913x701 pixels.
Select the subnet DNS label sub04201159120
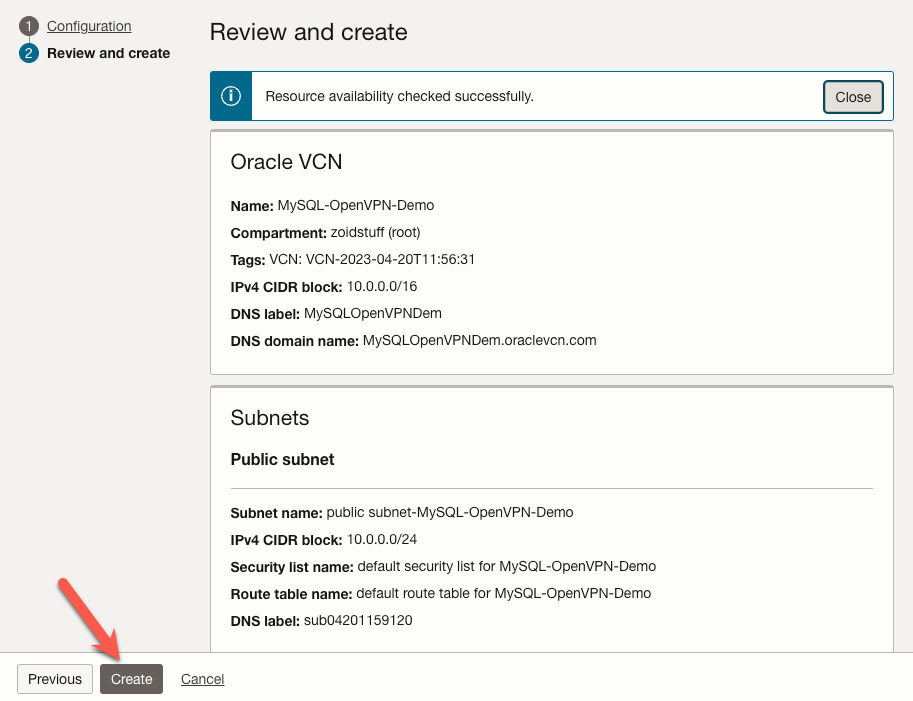pos(358,621)
